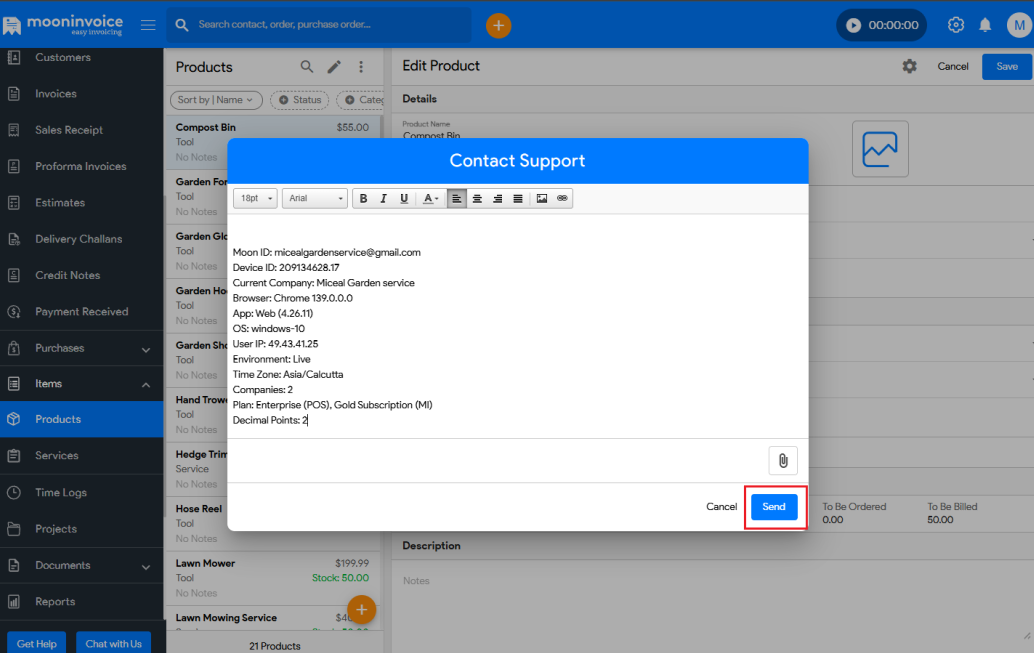
Task: Open Time Logs in the sidebar
Action: pos(82,492)
